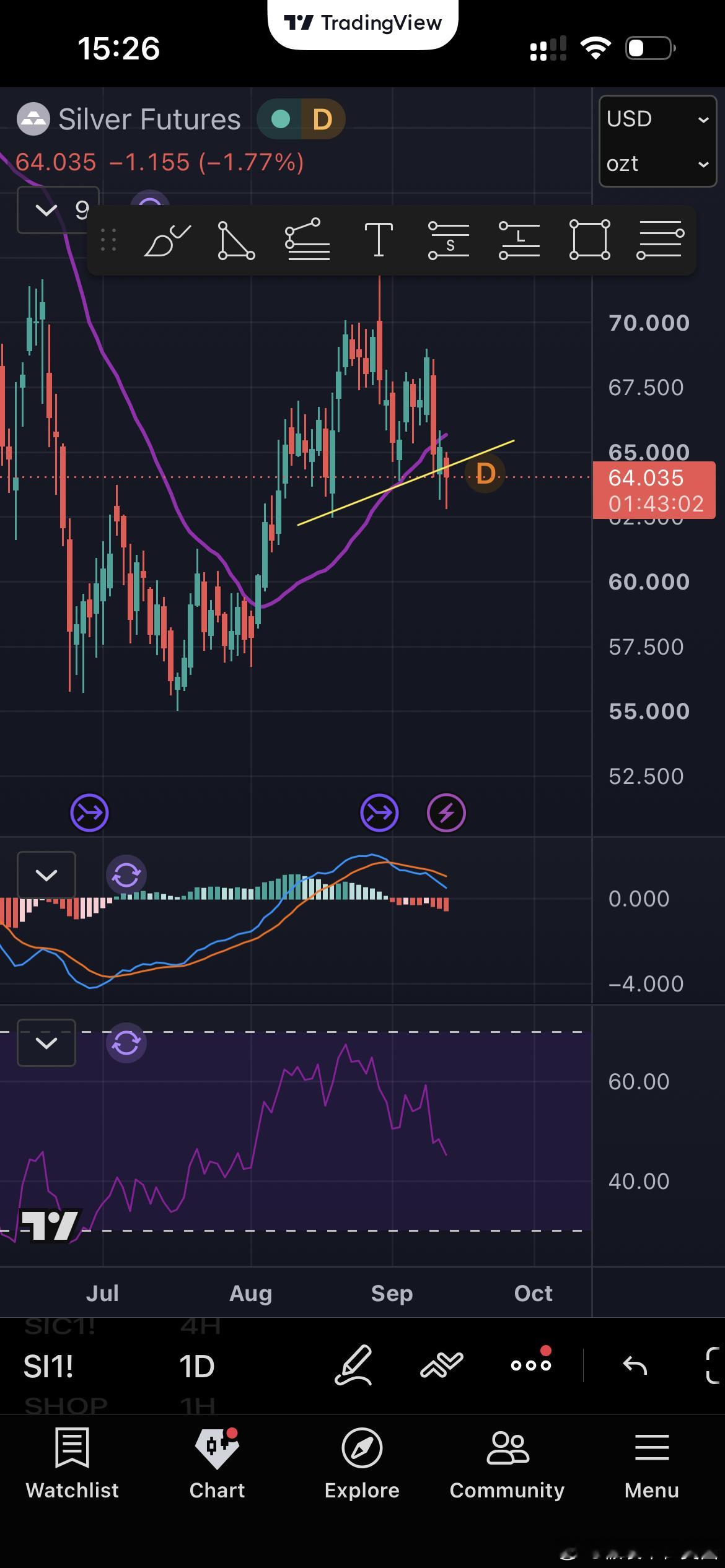Open the Menu tab

pyautogui.click(x=652, y=1464)
